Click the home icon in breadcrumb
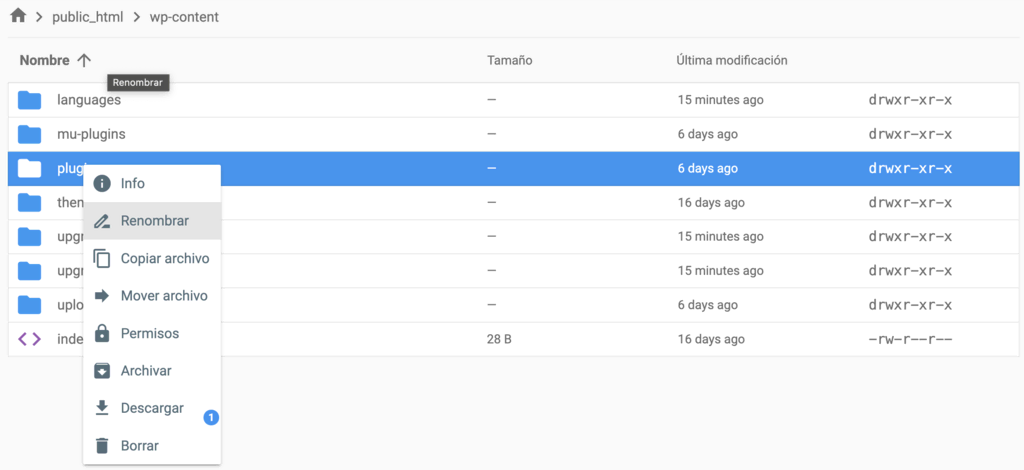This screenshot has height=470, width=1024. (x=18, y=16)
